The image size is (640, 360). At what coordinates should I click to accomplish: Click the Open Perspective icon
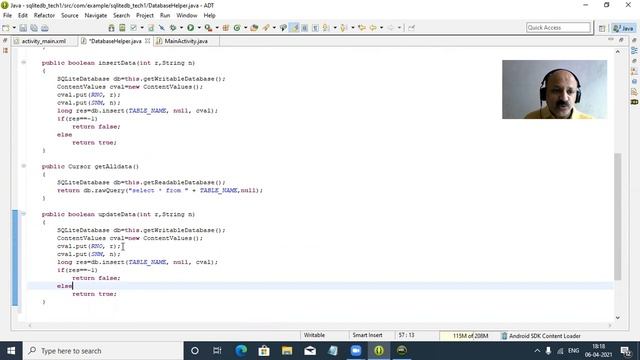pos(602,28)
